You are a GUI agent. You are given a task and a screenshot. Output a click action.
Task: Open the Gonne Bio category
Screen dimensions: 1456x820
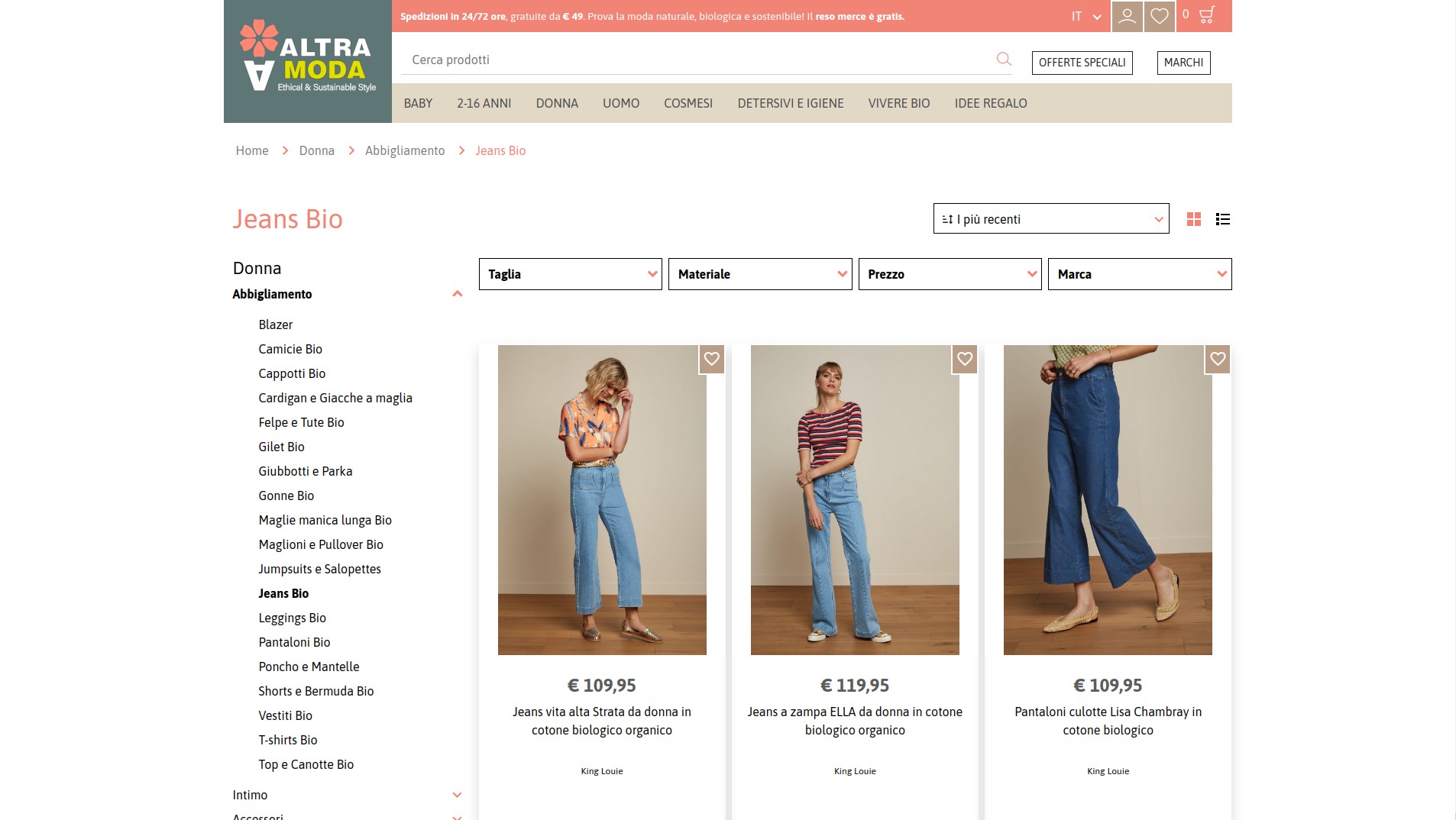(x=286, y=496)
